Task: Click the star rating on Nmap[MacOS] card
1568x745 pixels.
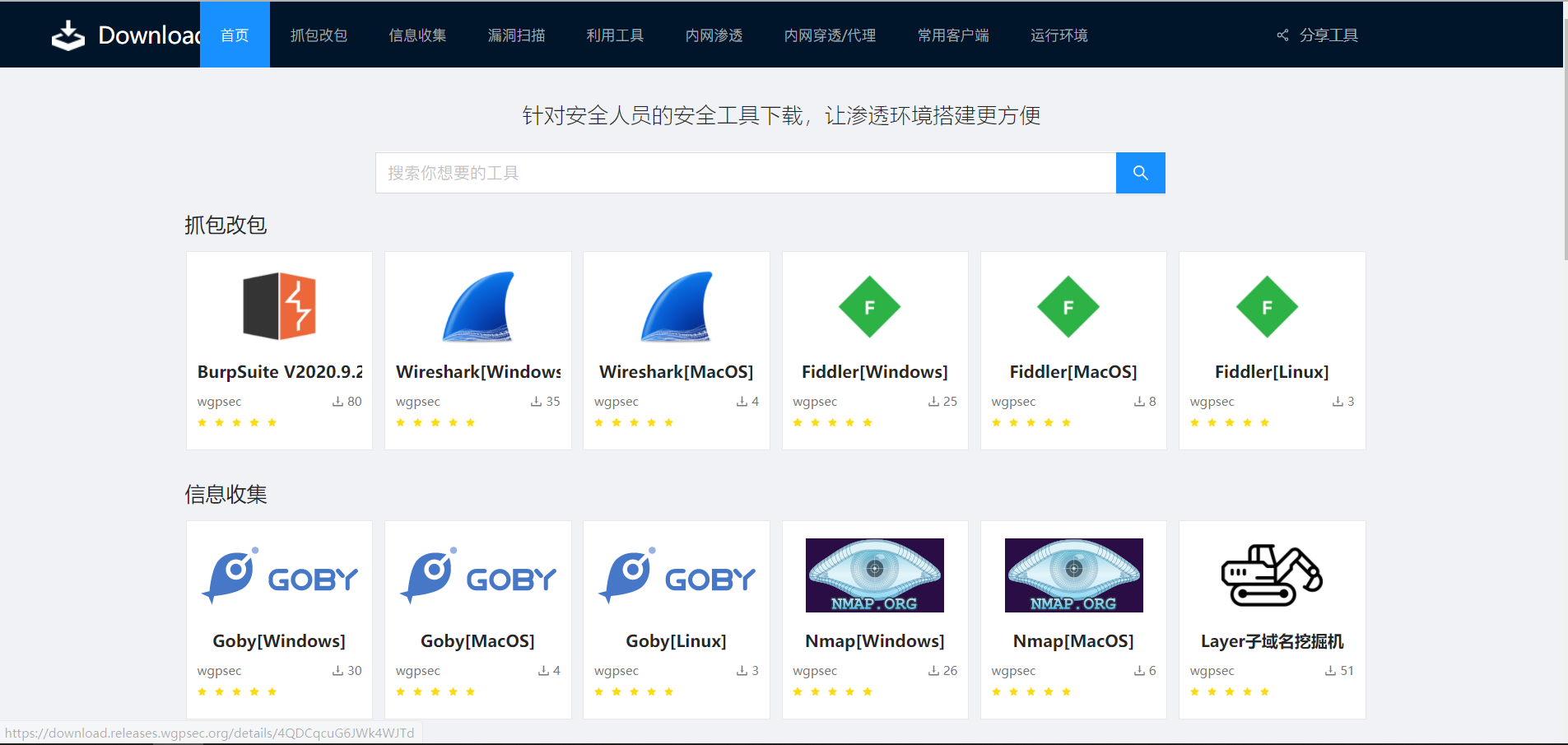Action: 1031,692
